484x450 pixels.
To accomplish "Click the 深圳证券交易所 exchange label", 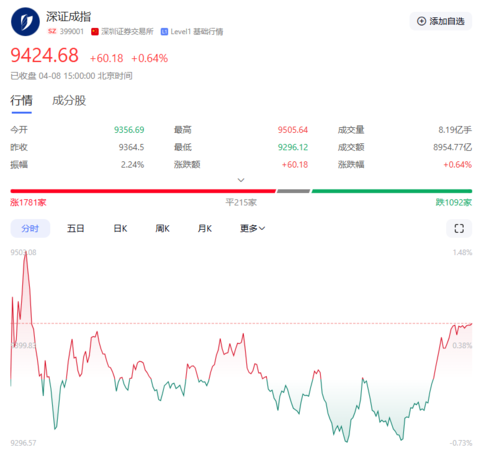I will 127,31.
